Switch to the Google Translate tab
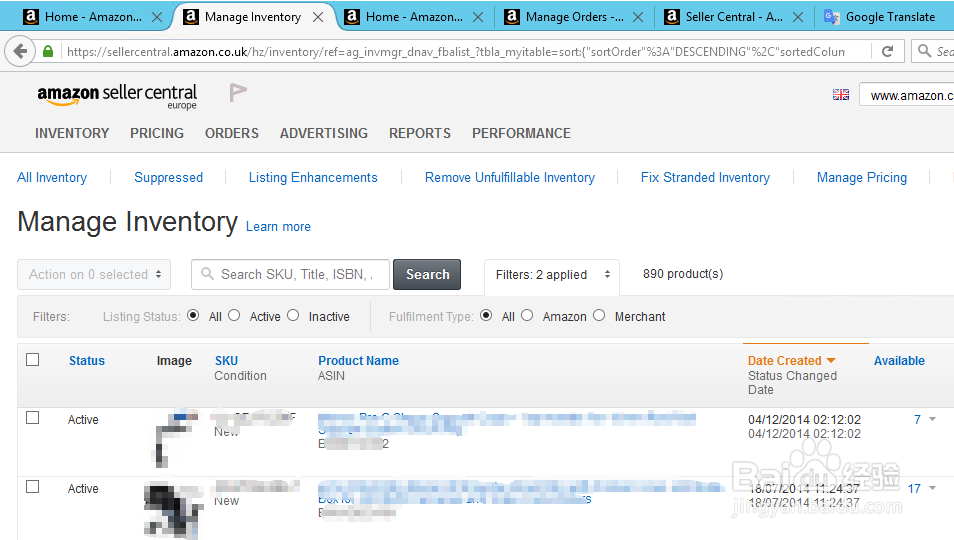The width and height of the screenshot is (954, 540). coord(880,17)
